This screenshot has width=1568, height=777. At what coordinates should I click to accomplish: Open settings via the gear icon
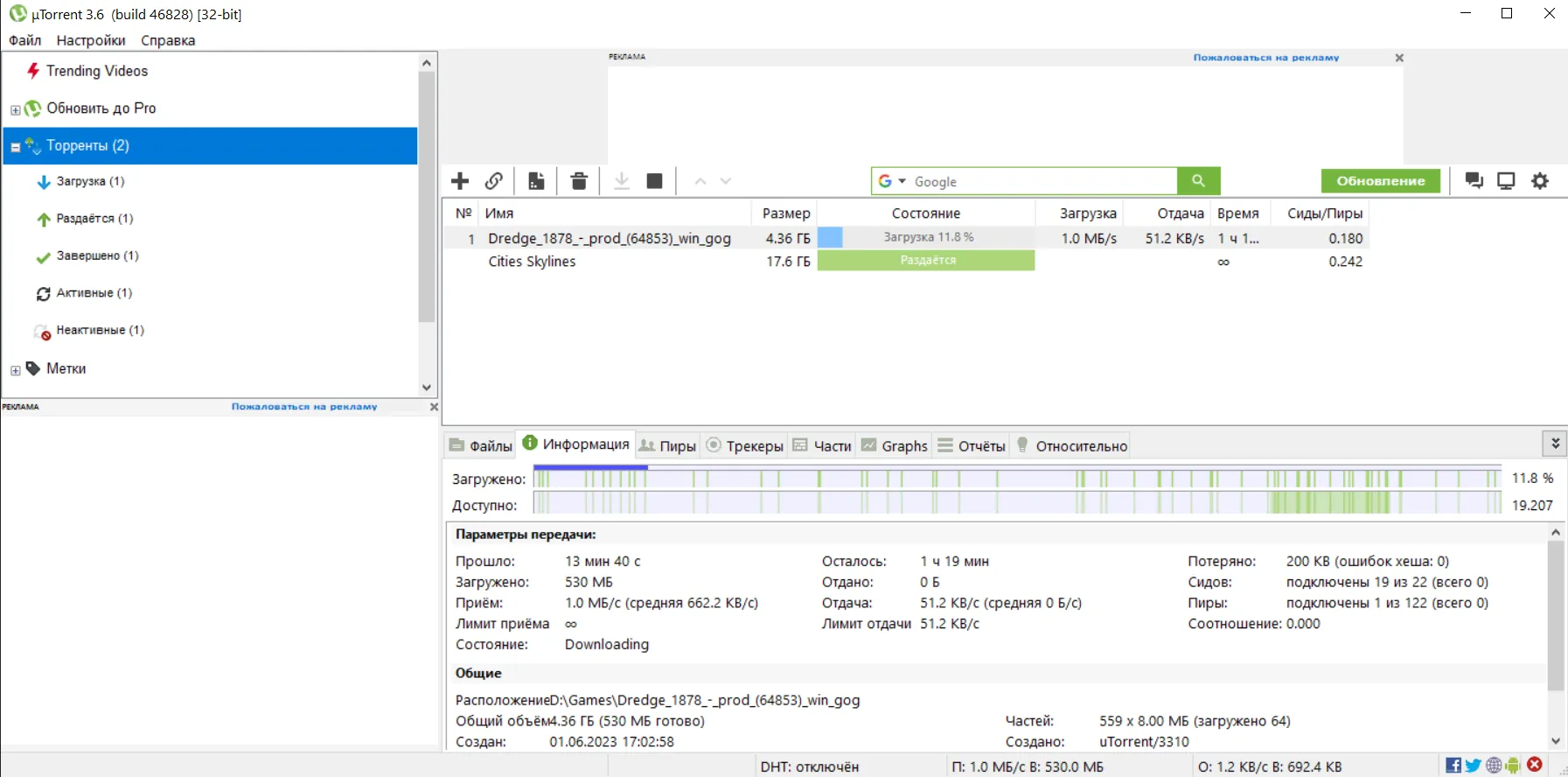(1540, 181)
